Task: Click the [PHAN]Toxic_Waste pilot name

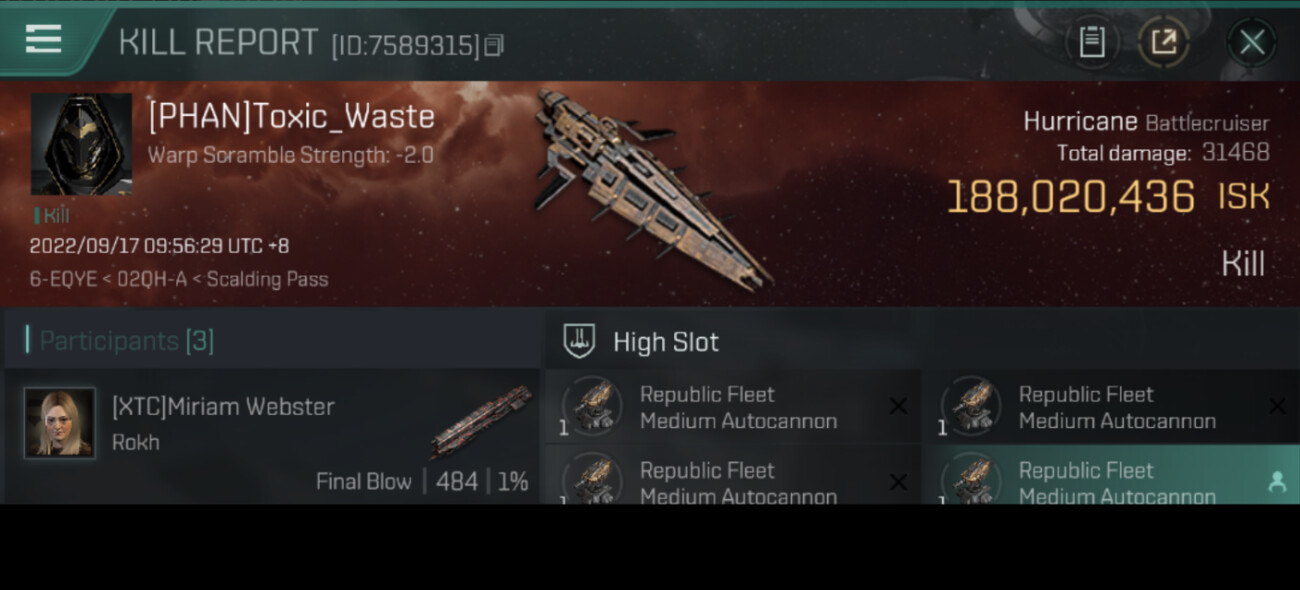Action: coord(291,117)
